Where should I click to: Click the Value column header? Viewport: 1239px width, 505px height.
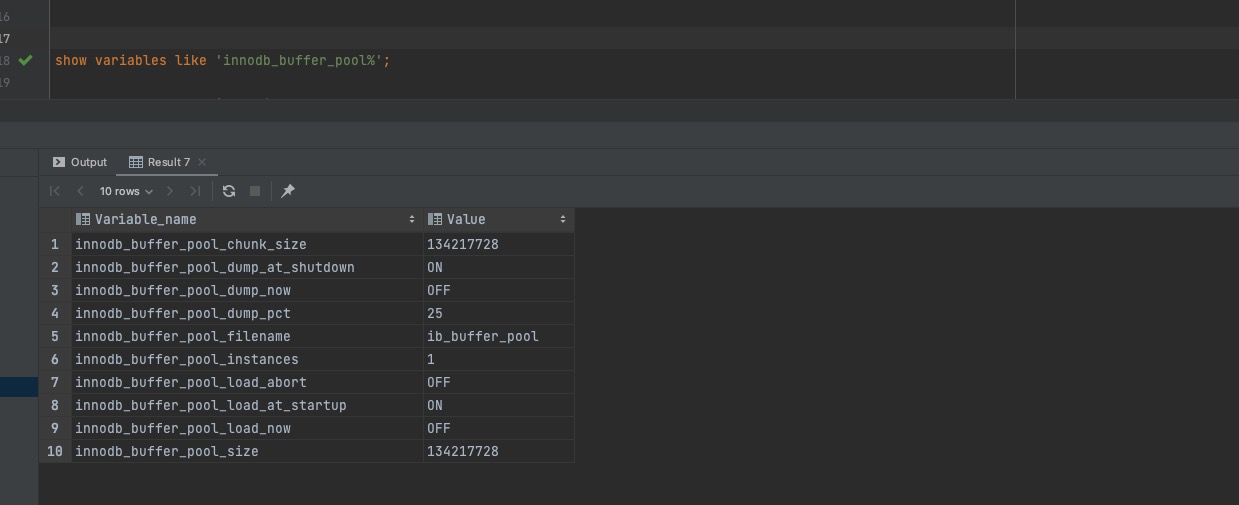coord(466,220)
